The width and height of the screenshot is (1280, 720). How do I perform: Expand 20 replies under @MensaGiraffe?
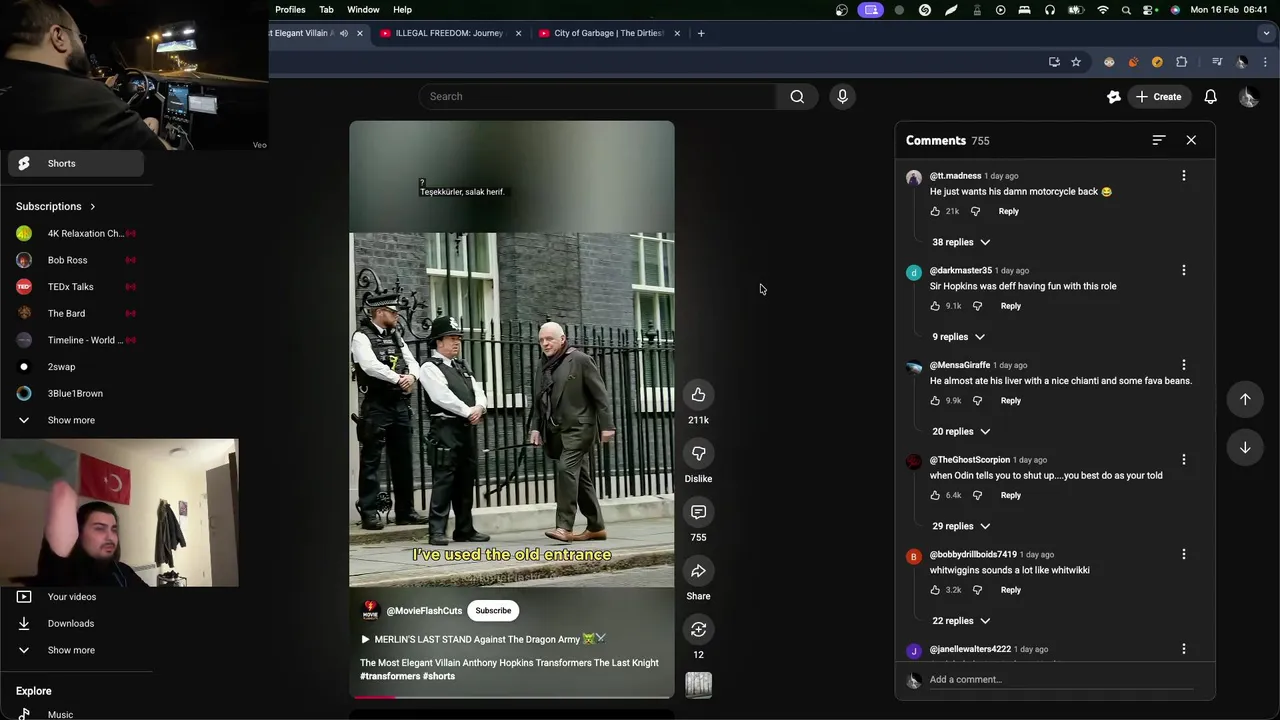(x=961, y=432)
